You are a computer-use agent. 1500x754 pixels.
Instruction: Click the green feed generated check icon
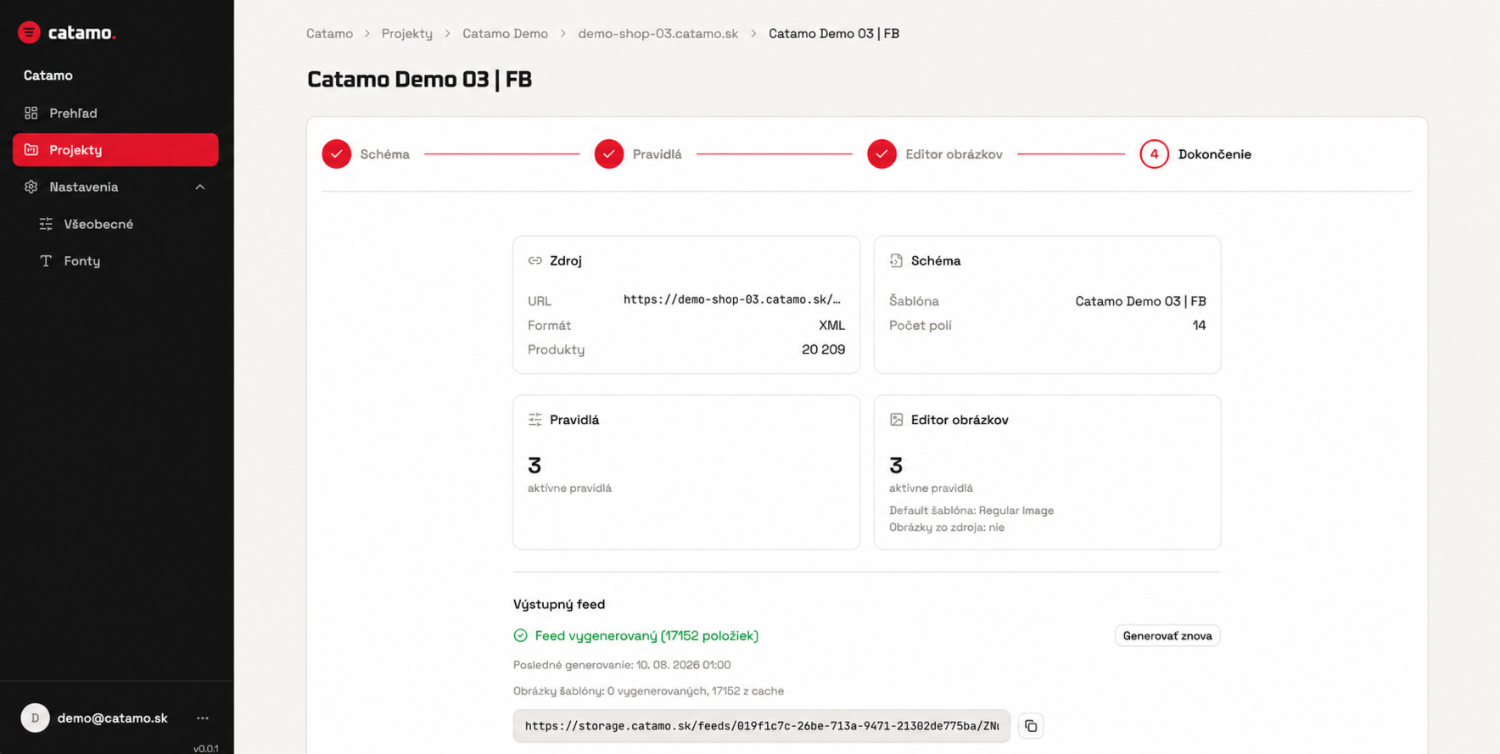coord(520,636)
